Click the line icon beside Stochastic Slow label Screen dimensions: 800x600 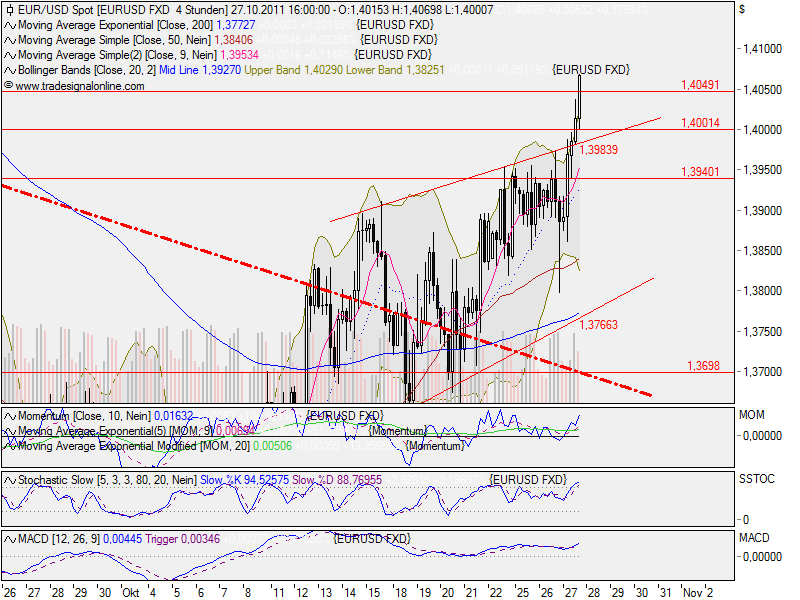[x=10, y=480]
